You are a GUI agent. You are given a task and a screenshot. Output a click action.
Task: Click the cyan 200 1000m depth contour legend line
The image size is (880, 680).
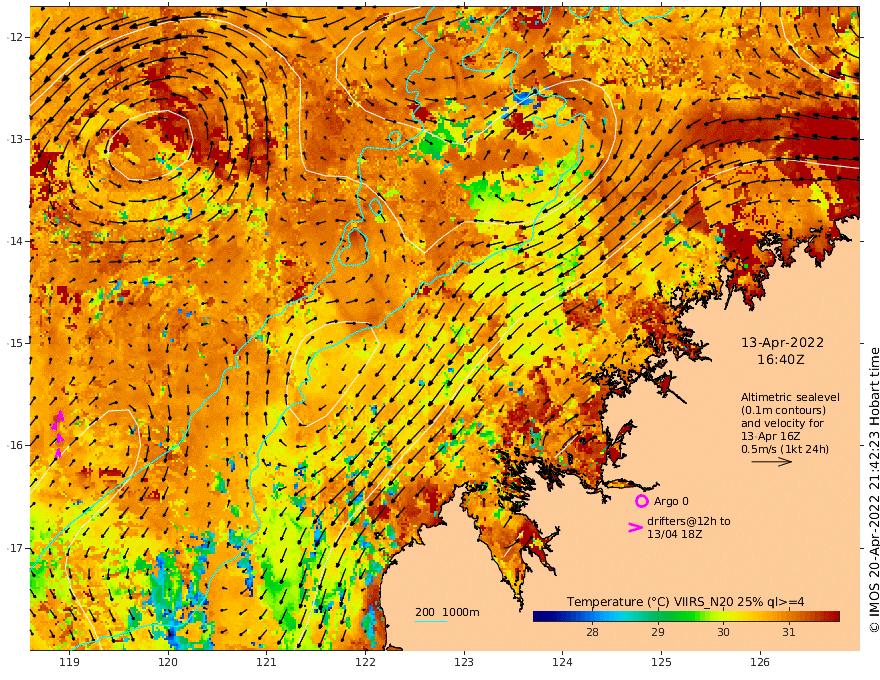click(x=431, y=621)
